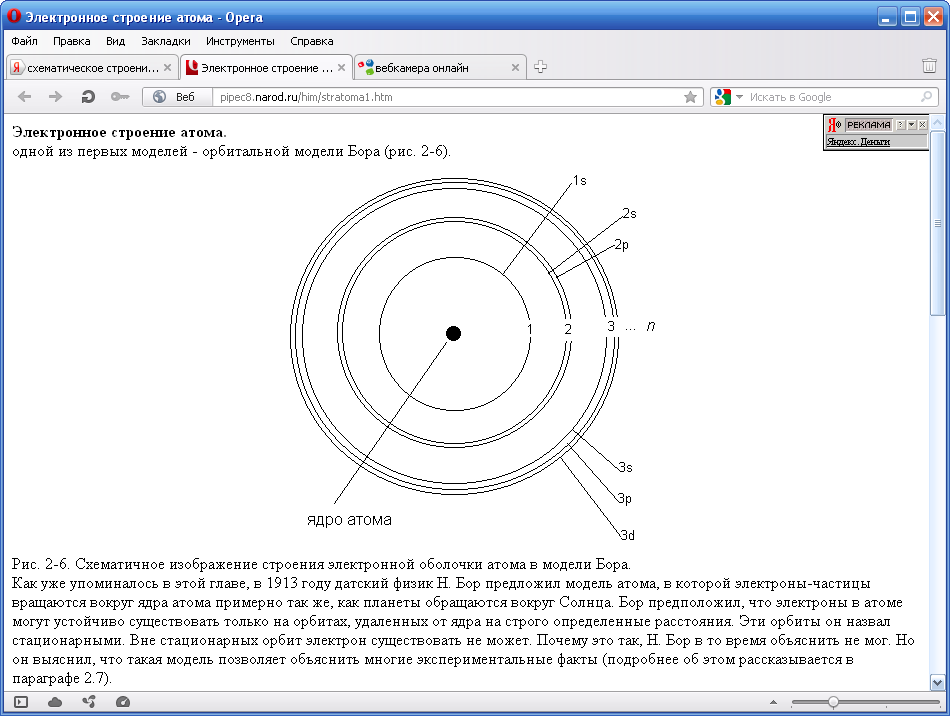
Task: Click the '3p' orbital label
Action: tap(625, 499)
